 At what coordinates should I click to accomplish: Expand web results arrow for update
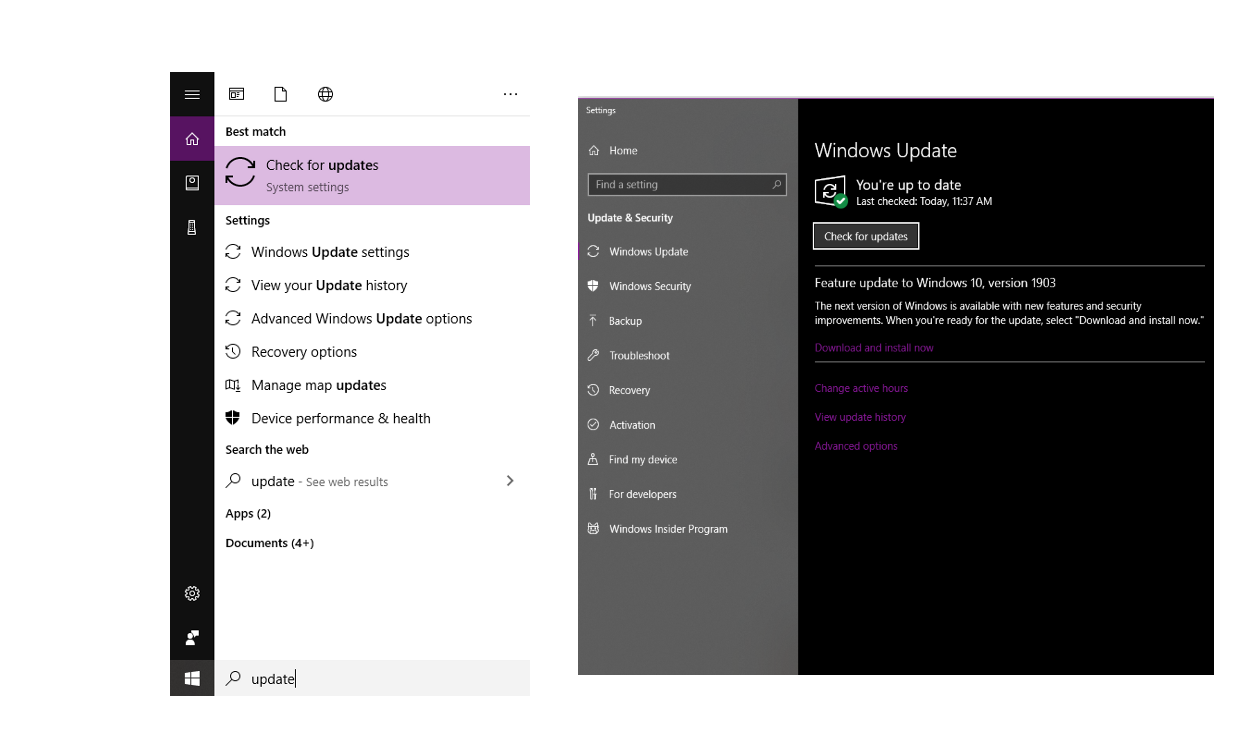click(510, 481)
